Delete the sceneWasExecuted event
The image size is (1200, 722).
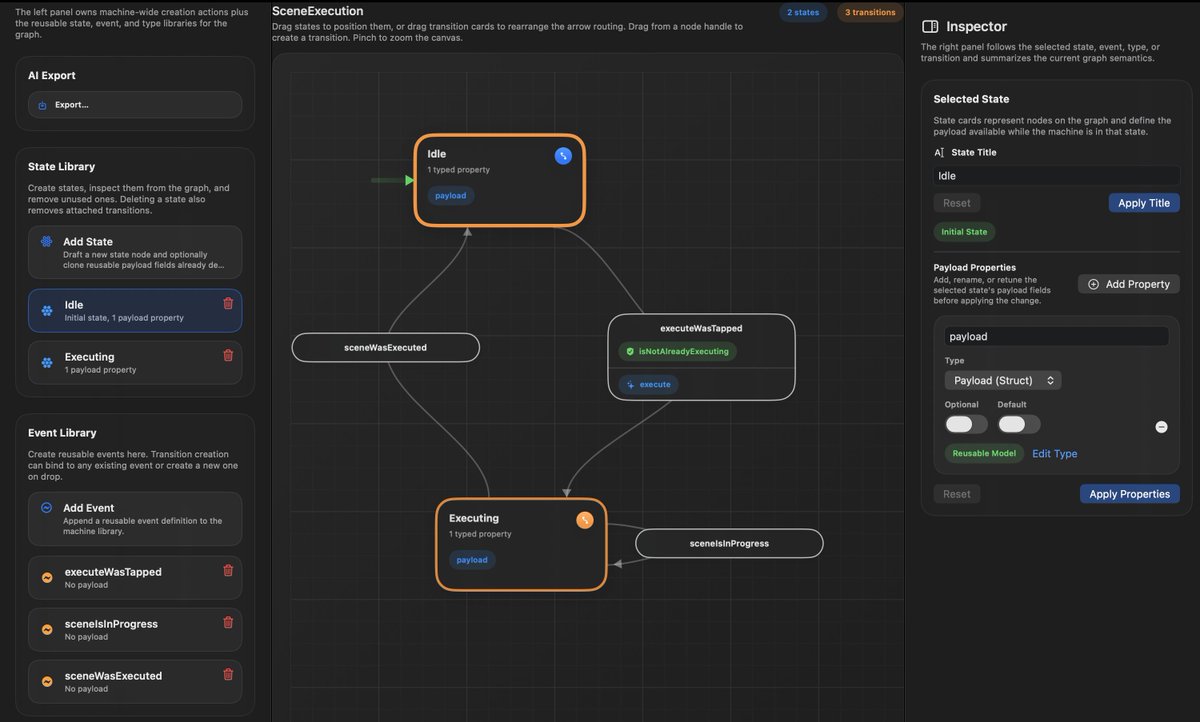(x=228, y=674)
